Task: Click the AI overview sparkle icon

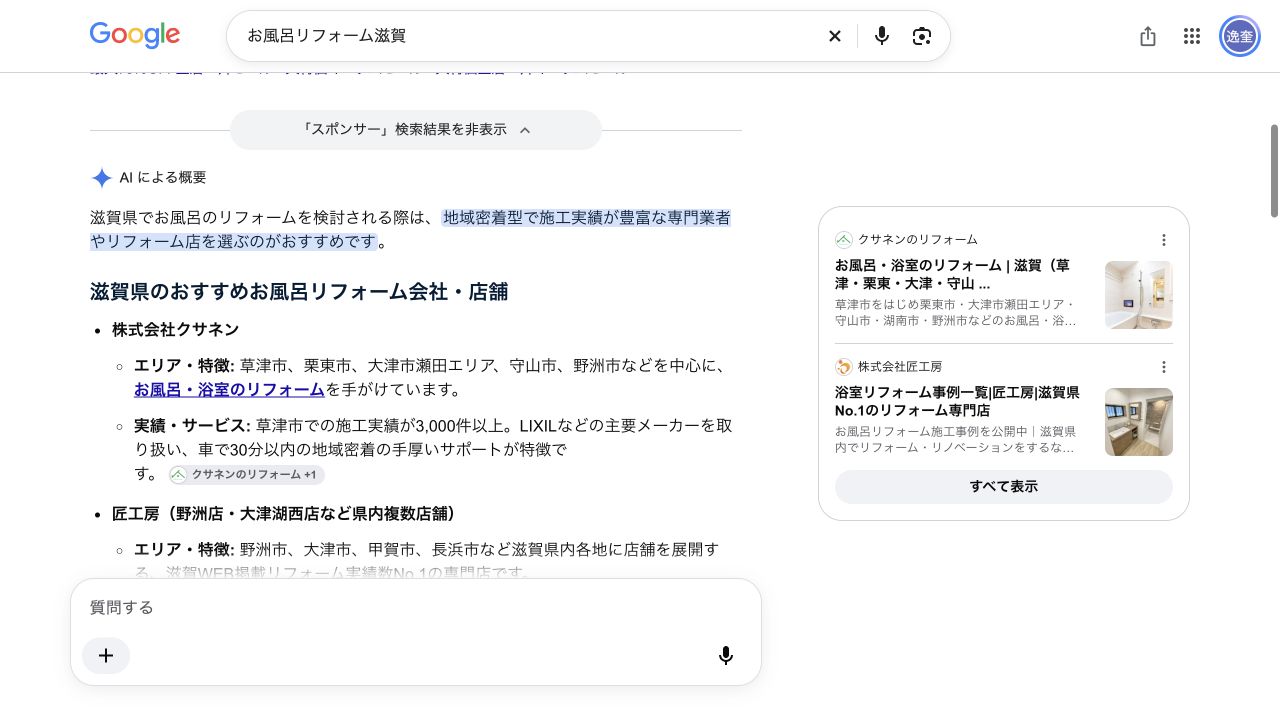Action: [101, 178]
